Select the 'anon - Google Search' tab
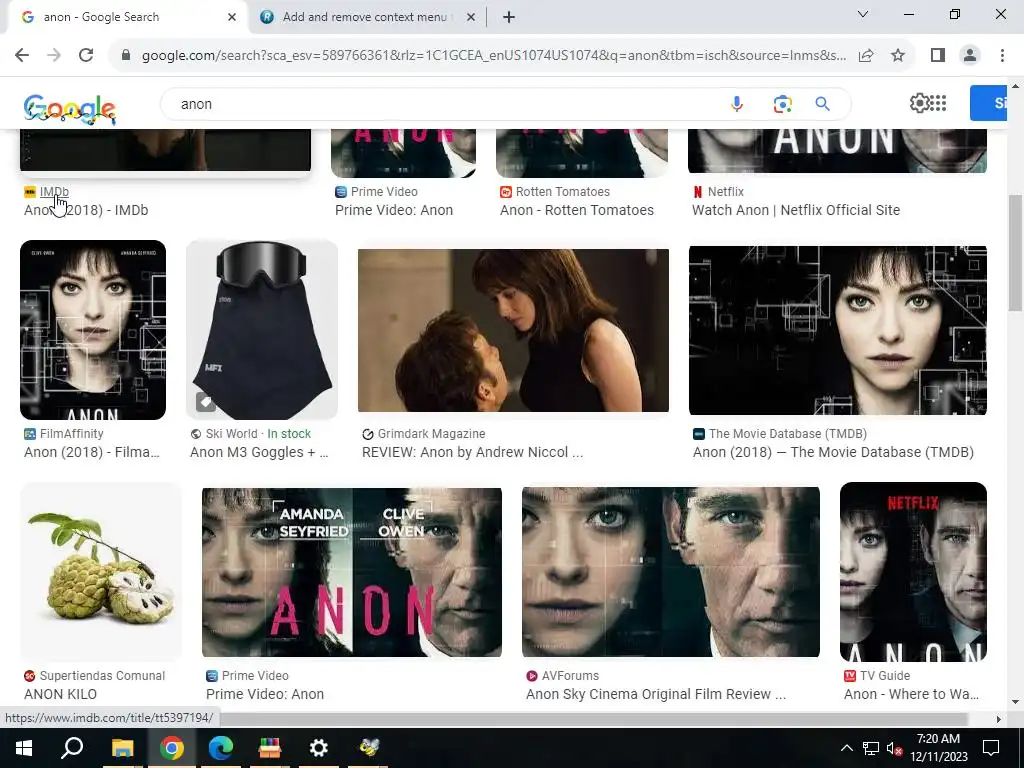 click(x=127, y=17)
